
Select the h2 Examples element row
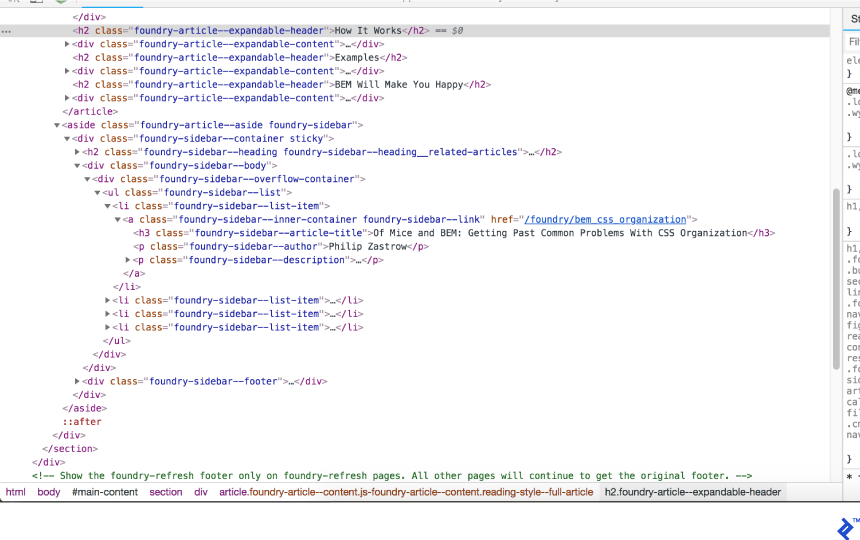click(x=240, y=58)
